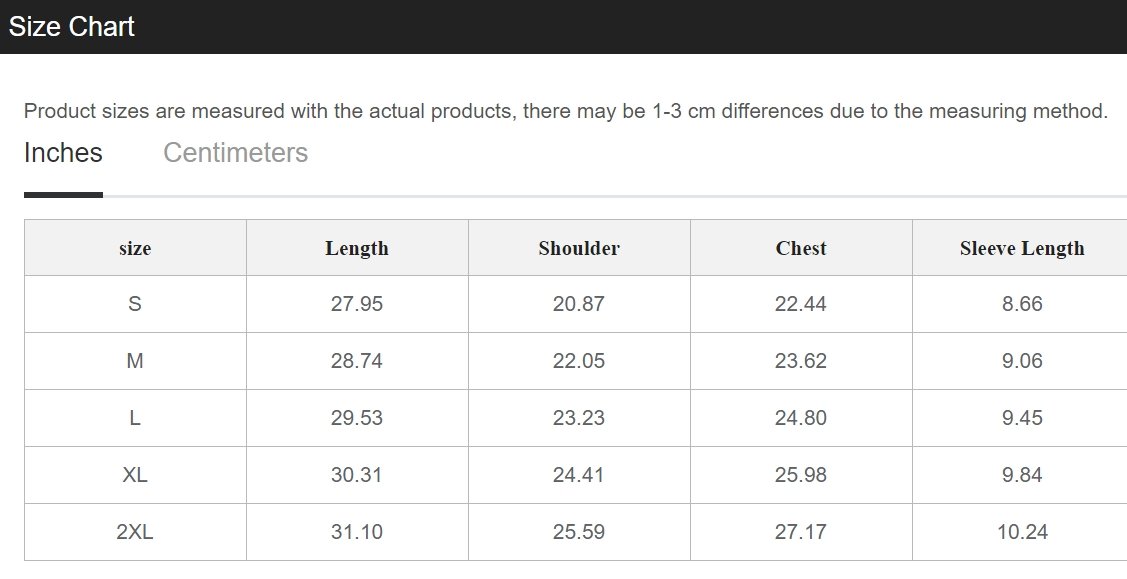This screenshot has height=579, width=1127.
Task: Select the S size row label
Action: pos(134,304)
